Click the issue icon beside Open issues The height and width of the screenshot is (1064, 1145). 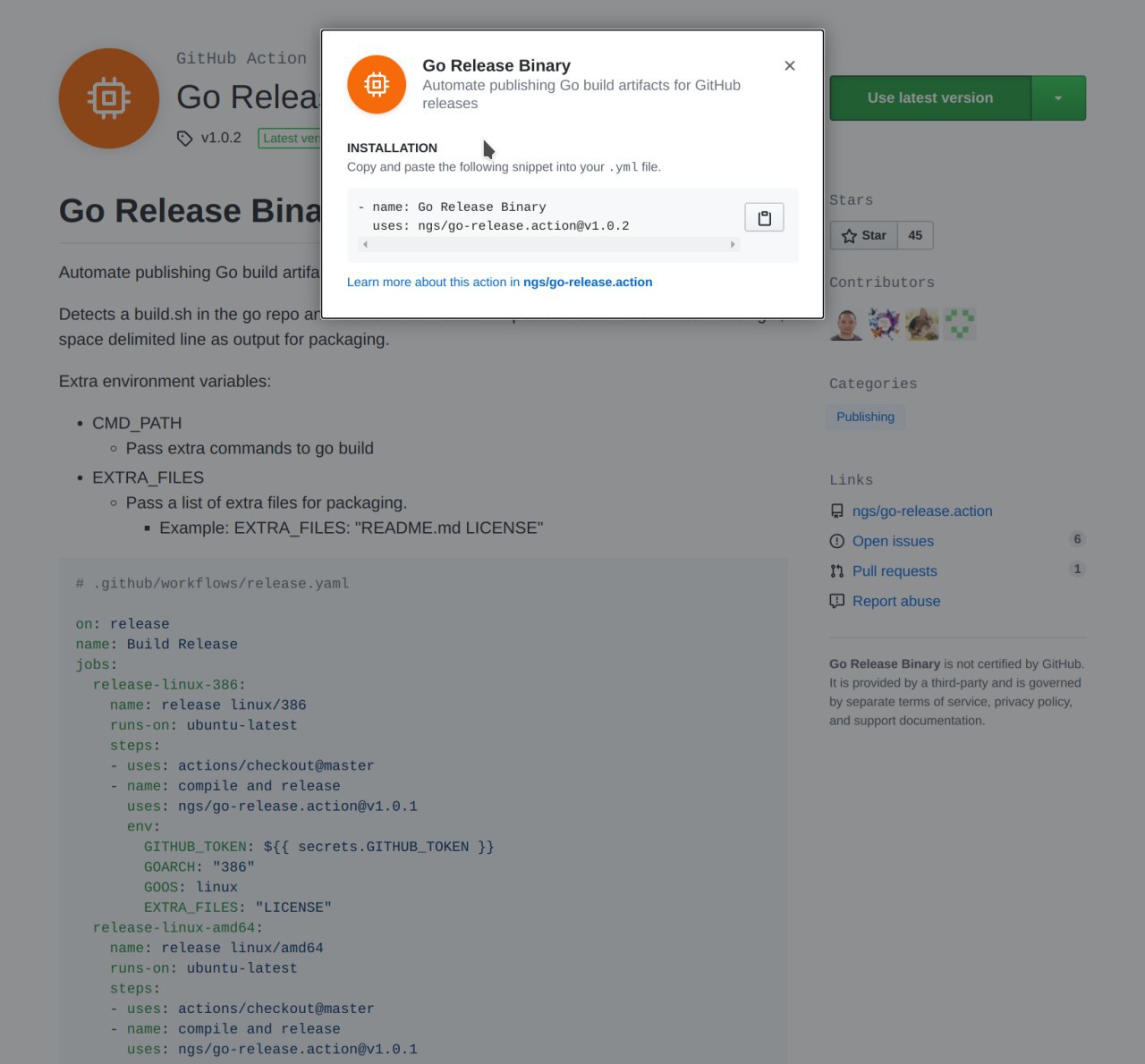(x=837, y=541)
